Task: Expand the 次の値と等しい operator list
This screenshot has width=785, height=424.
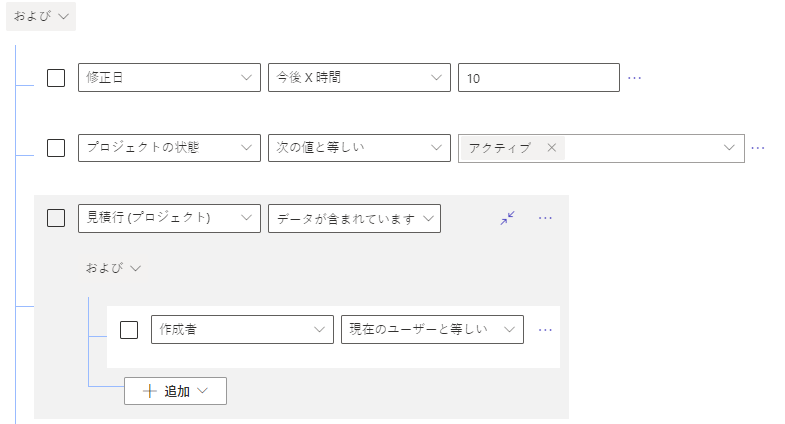Action: (358, 148)
